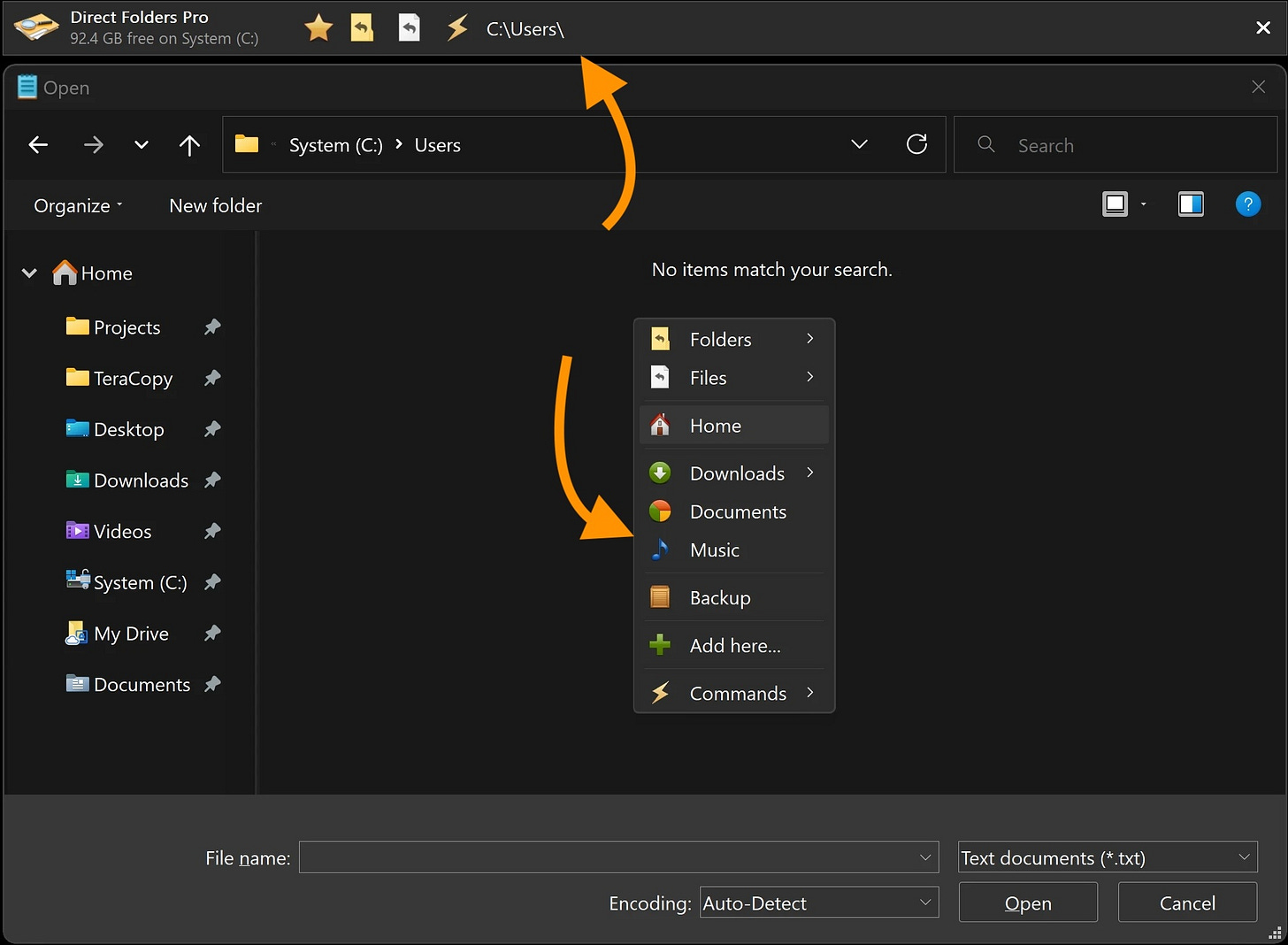1288x945 pixels.
Task: Choose Home in popup menu
Action: (734, 426)
